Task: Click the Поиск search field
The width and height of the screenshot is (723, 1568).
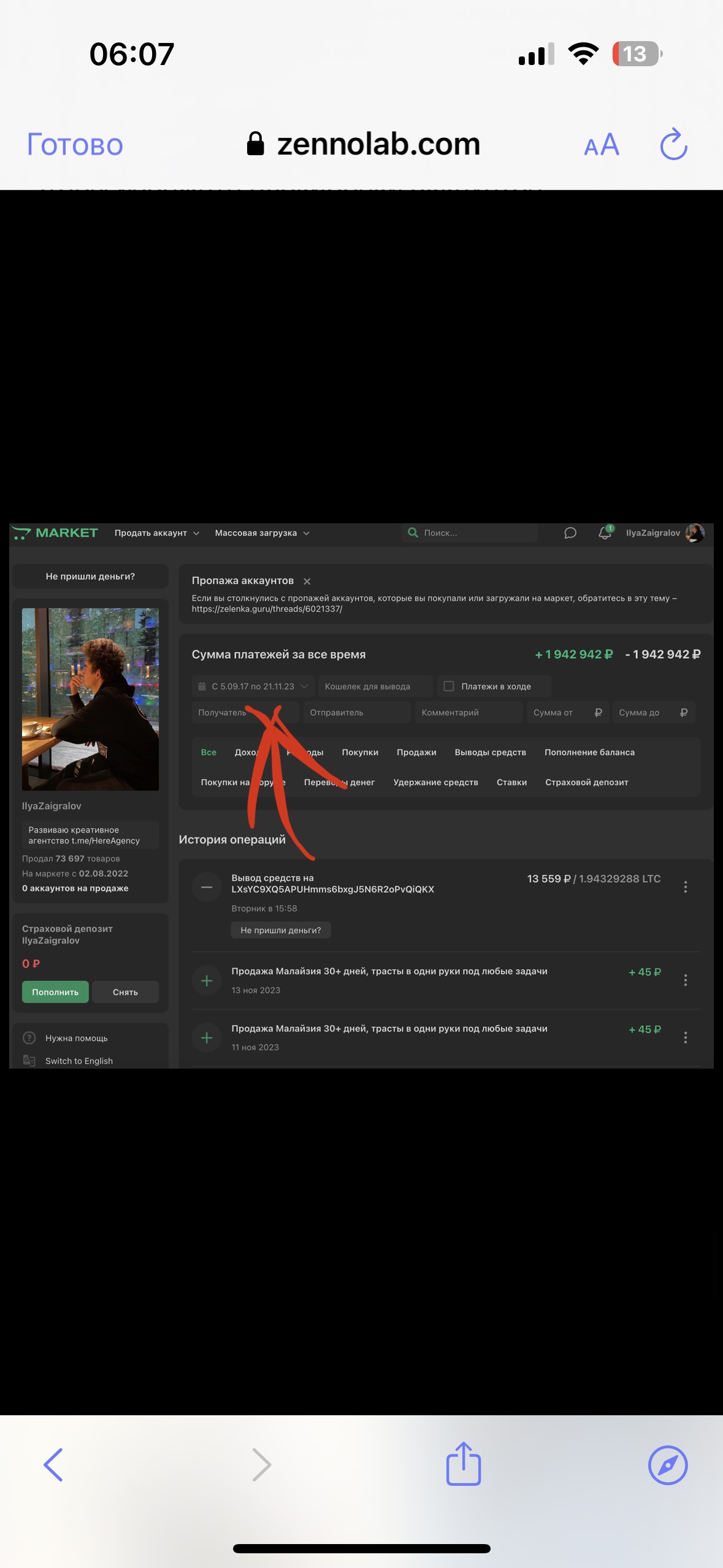Action: [470, 533]
